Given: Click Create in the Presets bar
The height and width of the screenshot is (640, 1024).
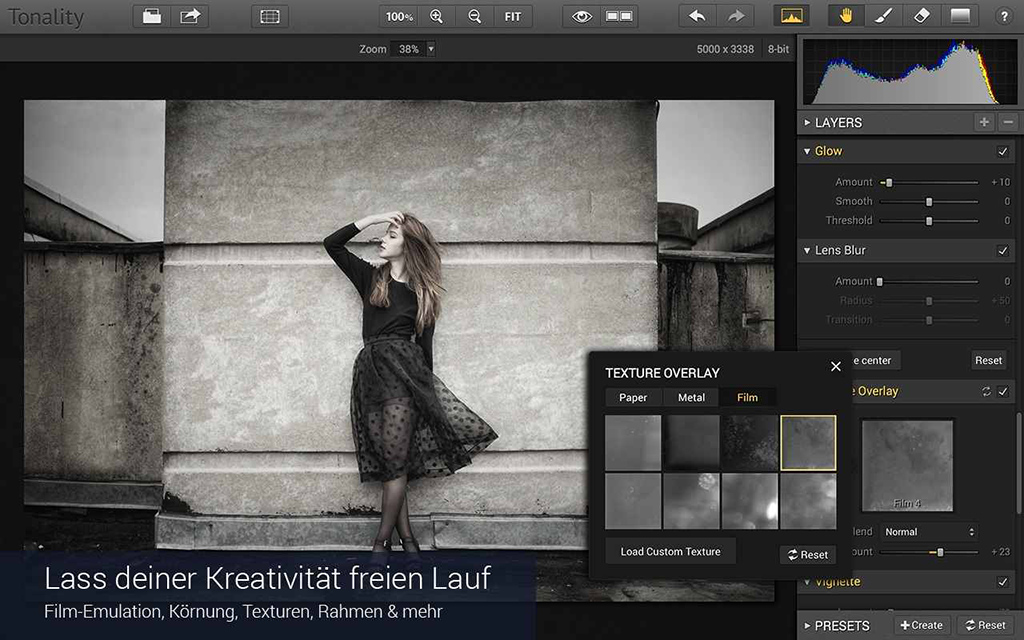Looking at the screenshot, I should 921,625.
